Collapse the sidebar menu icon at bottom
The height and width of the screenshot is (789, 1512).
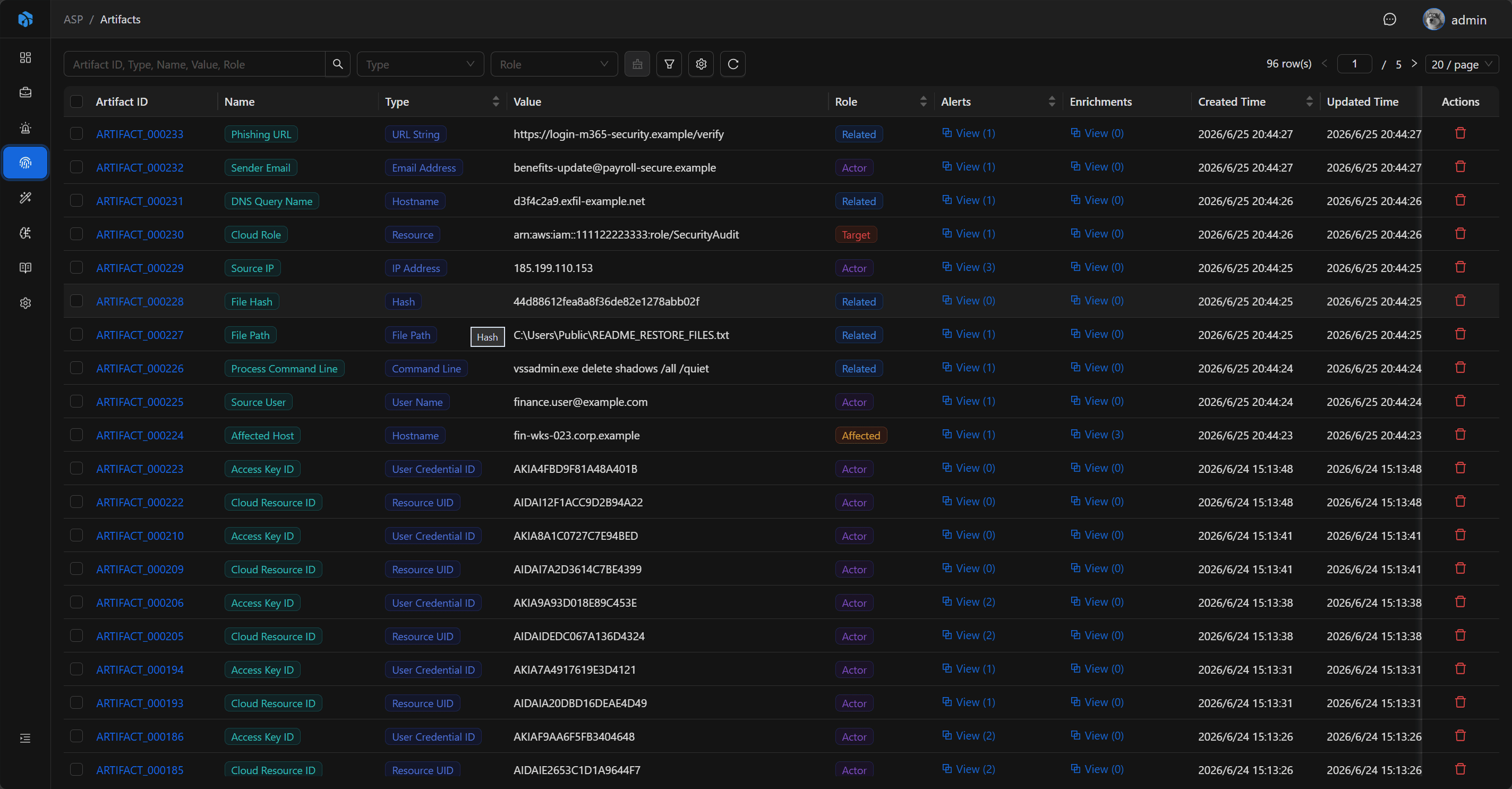[x=25, y=738]
